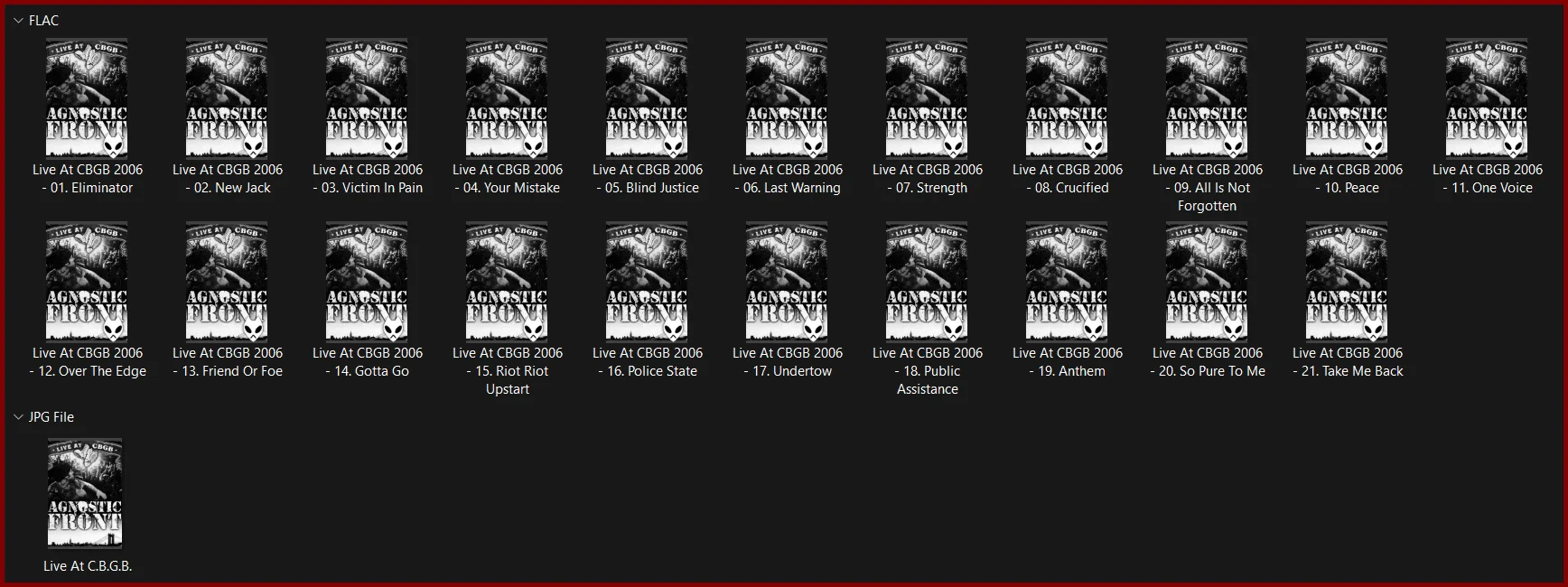Select the 04. Your Mistake cover icon
The image size is (1568, 587).
(x=507, y=98)
